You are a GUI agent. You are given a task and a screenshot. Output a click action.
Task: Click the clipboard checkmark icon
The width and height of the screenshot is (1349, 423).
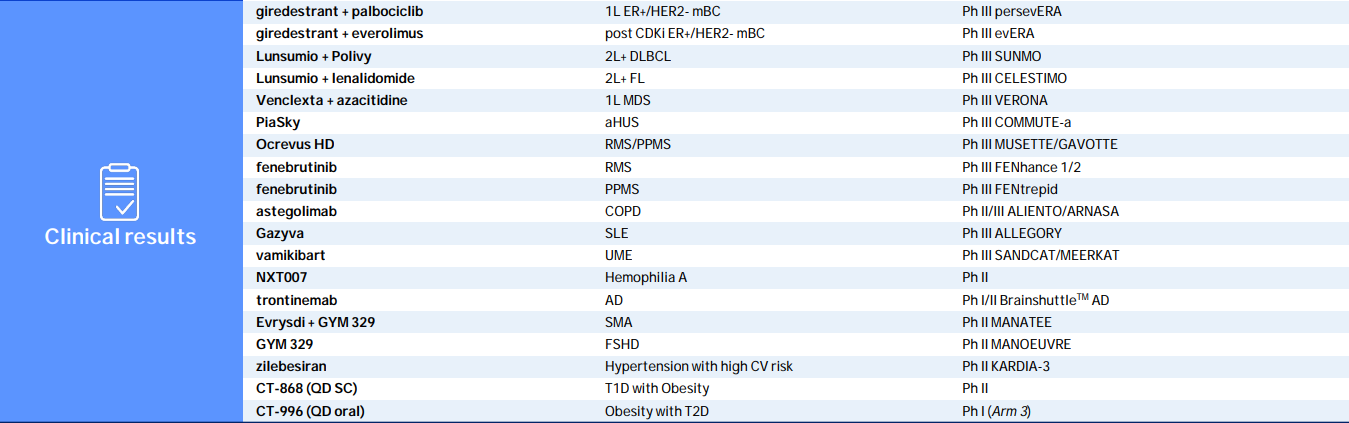tap(120, 192)
